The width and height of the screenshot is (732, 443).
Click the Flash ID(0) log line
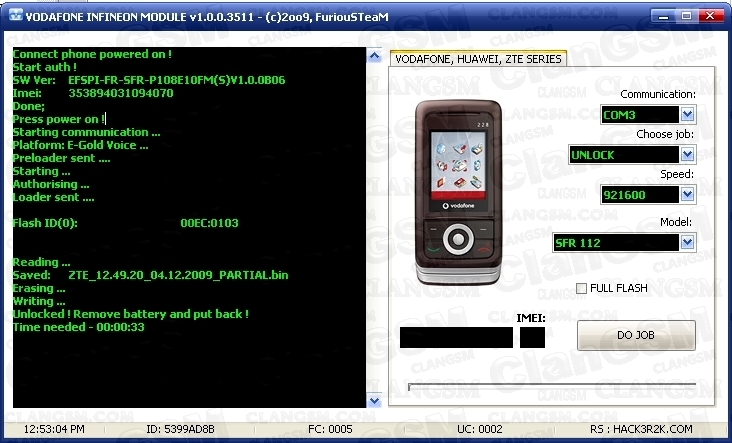click(x=126, y=223)
